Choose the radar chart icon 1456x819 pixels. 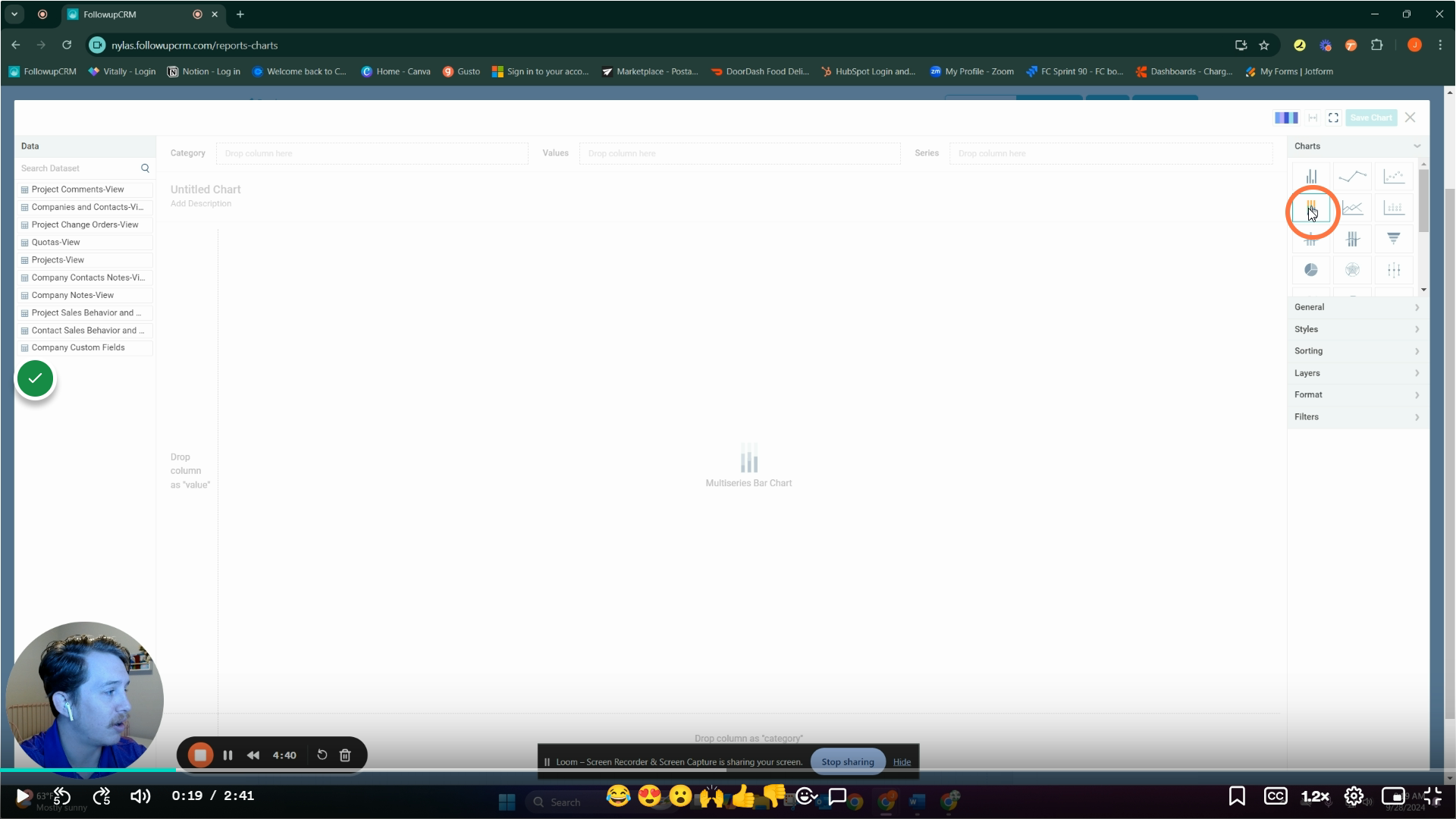(1352, 270)
